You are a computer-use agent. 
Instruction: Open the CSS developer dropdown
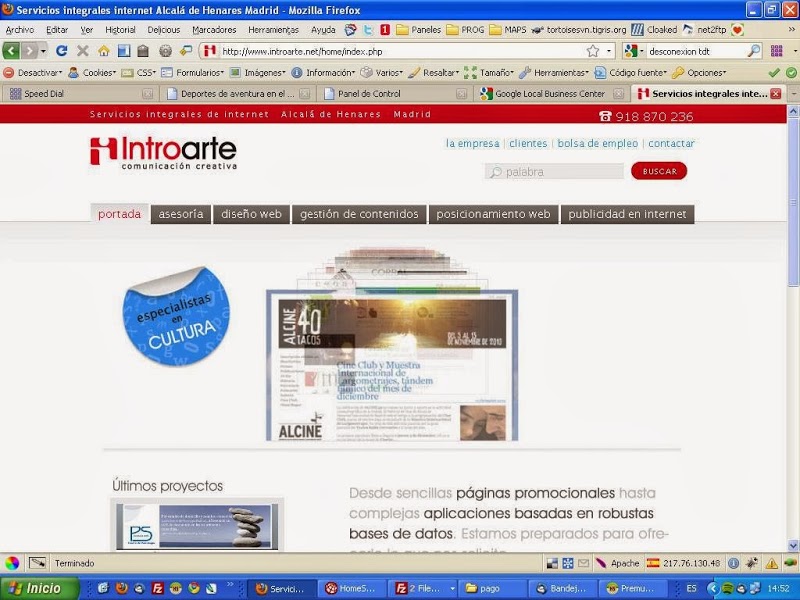pyautogui.click(x=139, y=72)
